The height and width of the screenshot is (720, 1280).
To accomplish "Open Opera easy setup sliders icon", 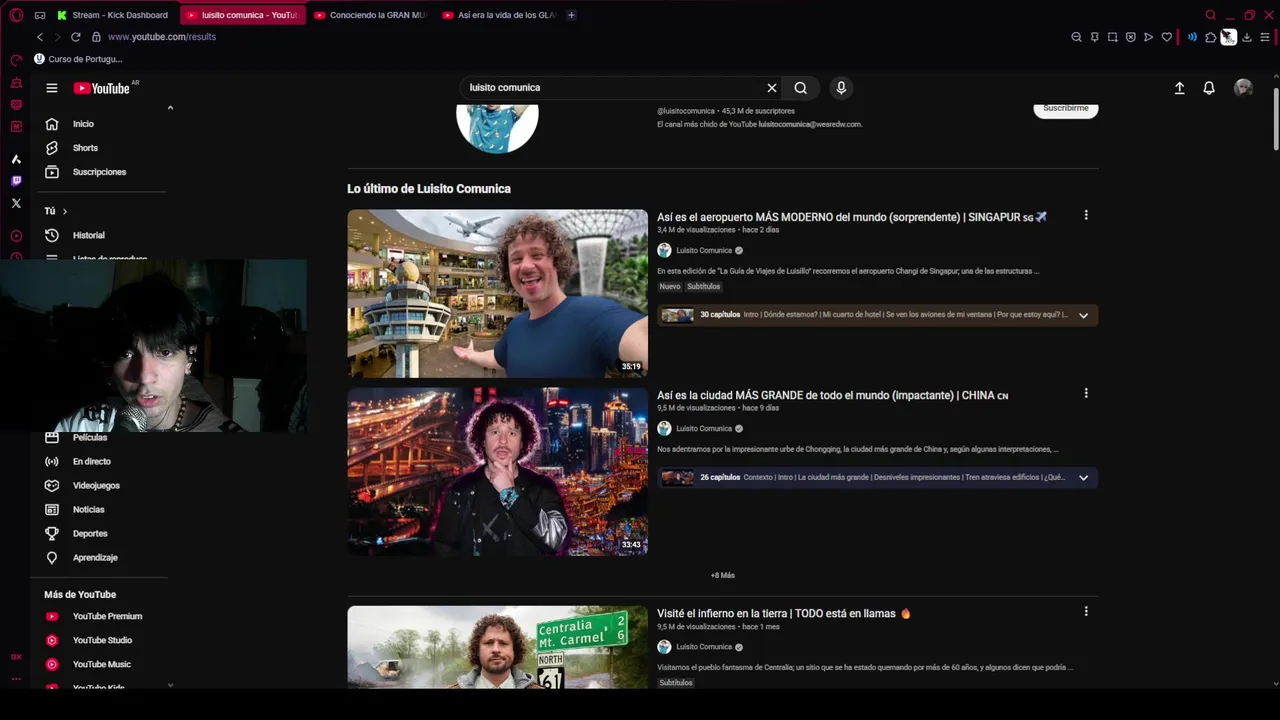I will pyautogui.click(x=1264, y=37).
